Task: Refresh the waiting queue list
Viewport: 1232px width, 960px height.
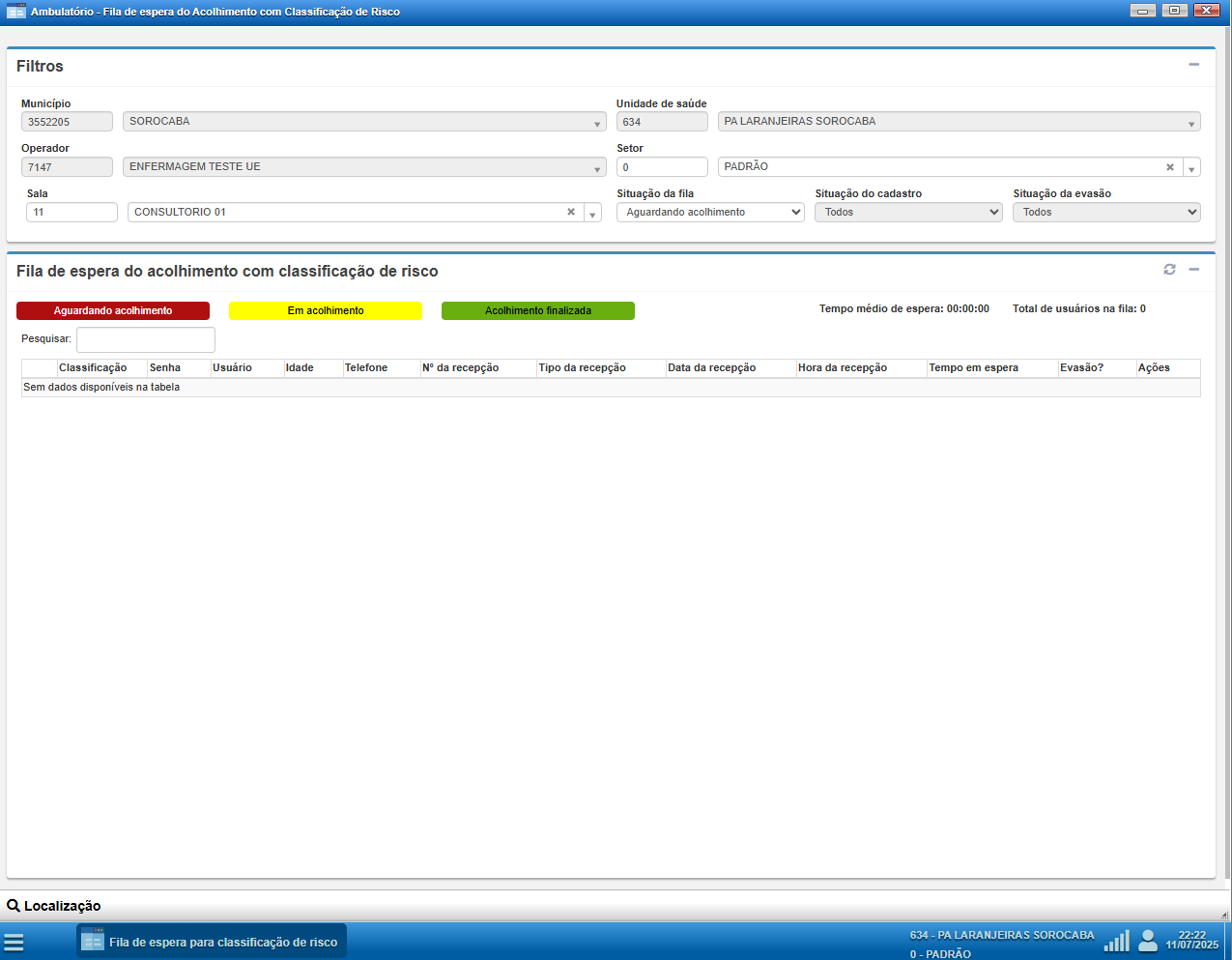Action: [1169, 270]
